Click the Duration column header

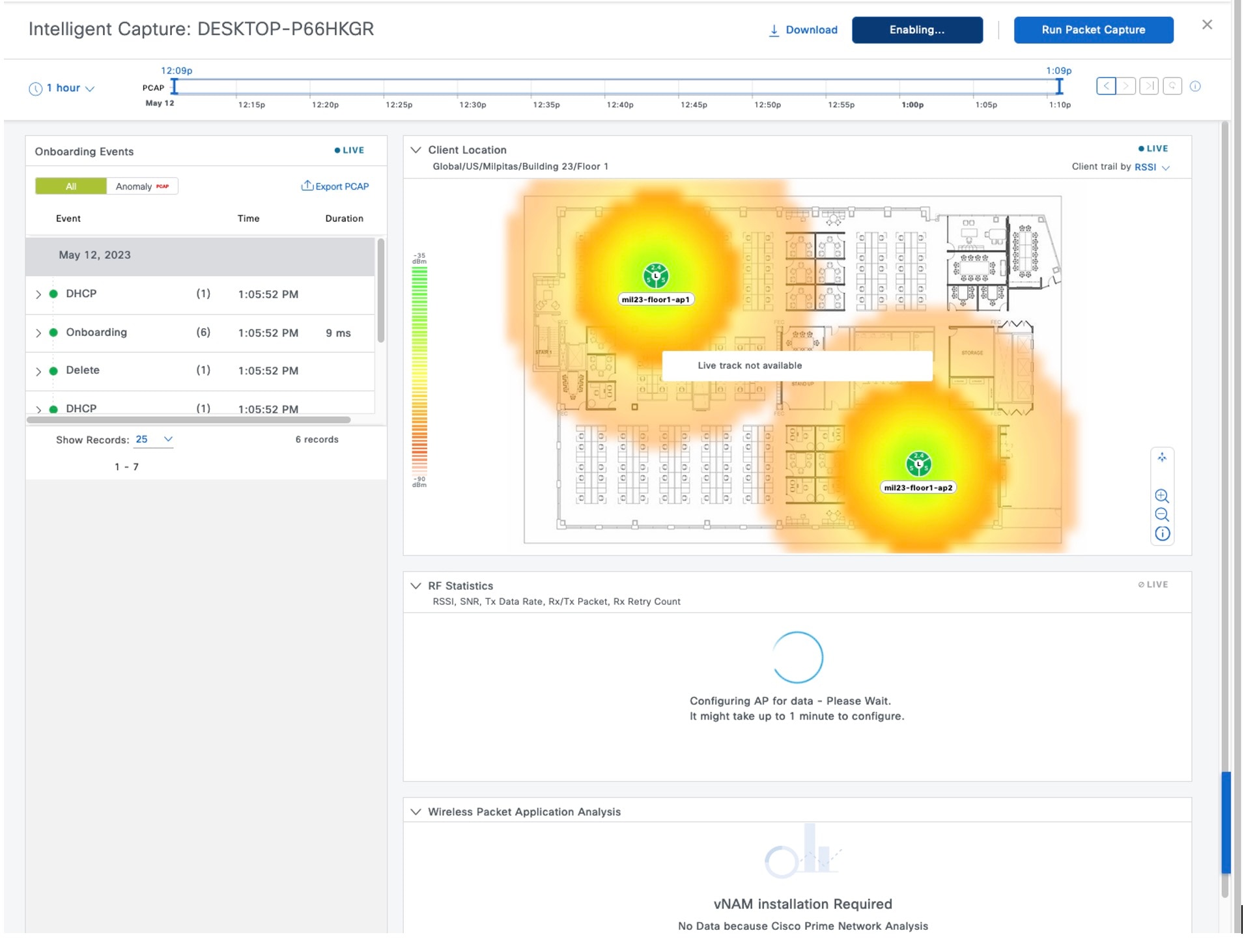[345, 219]
